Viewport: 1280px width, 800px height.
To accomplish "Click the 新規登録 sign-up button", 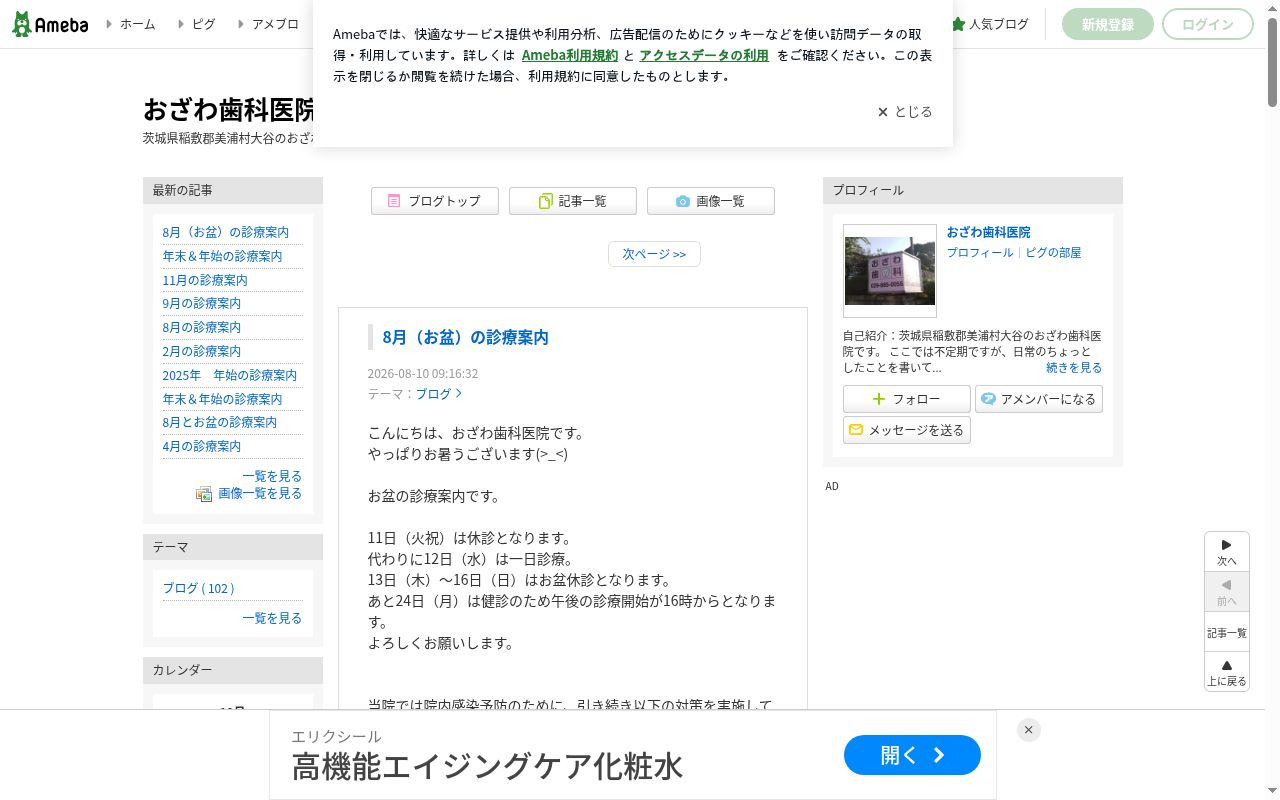I will click(1107, 24).
